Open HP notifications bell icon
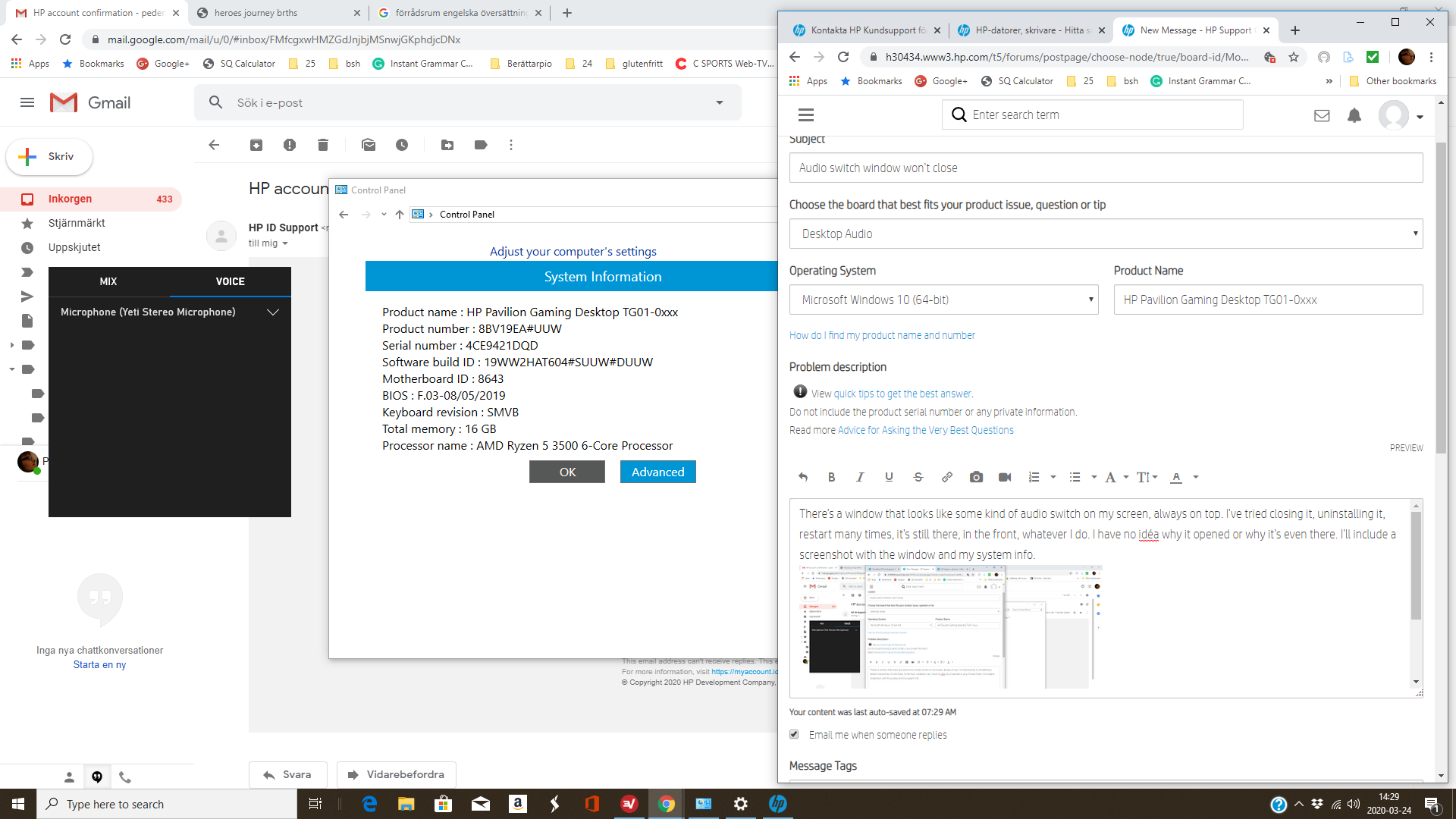 click(x=1354, y=115)
